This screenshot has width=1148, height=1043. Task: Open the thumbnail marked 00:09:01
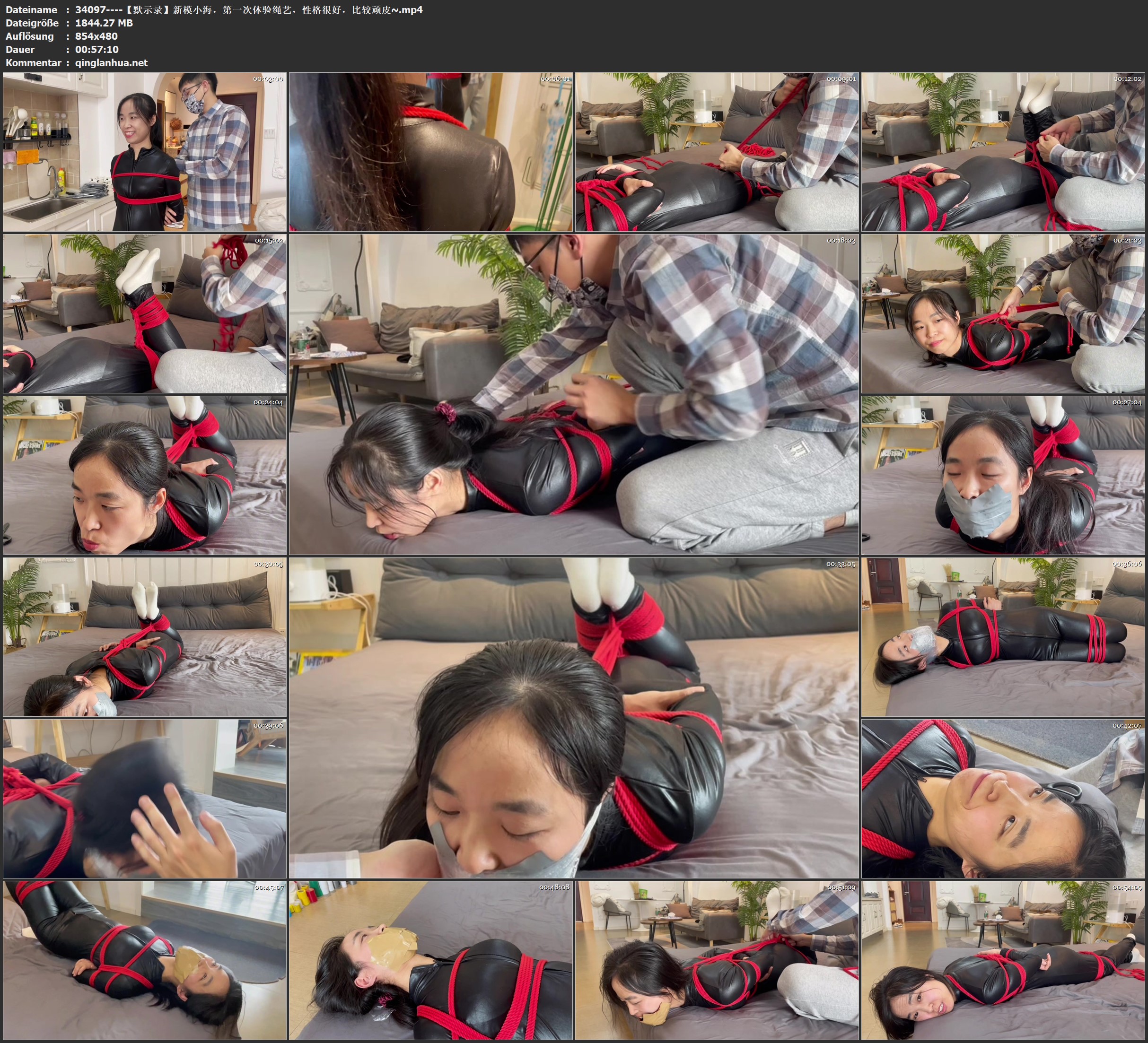click(717, 151)
